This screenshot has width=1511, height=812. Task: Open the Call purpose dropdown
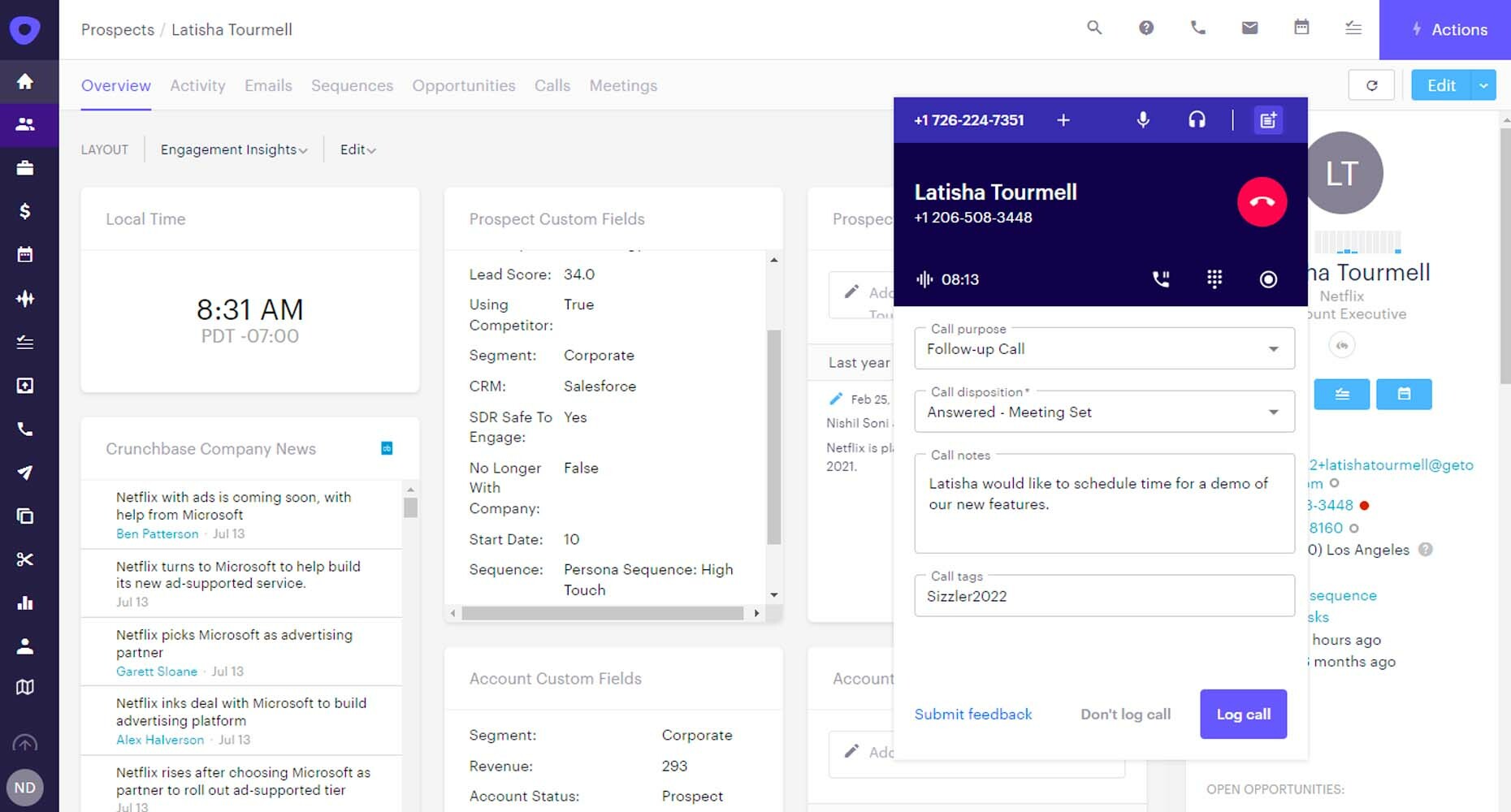[x=1273, y=348]
